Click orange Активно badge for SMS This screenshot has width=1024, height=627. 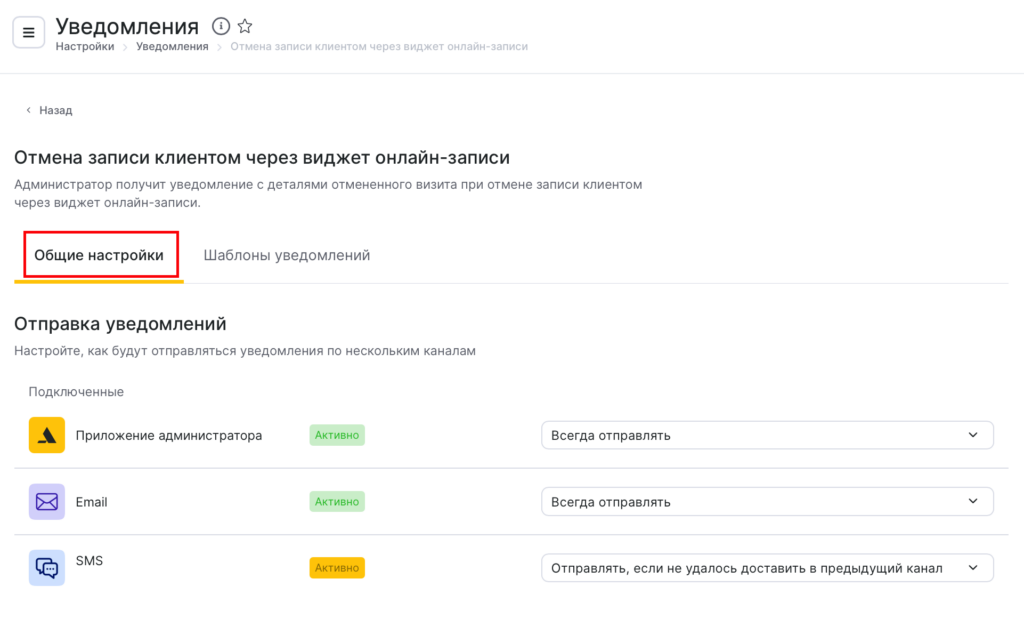337,568
